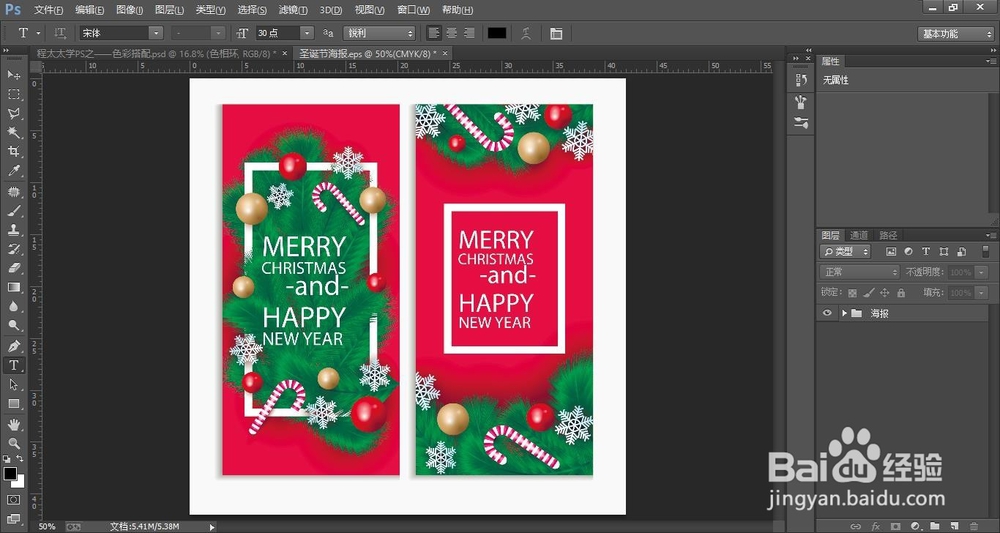Lock all layer attributes
1000x533 pixels.
tap(901, 293)
